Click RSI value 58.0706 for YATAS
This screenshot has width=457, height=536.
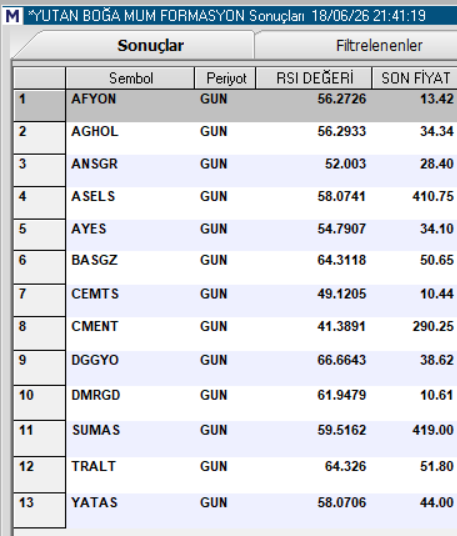point(342,502)
